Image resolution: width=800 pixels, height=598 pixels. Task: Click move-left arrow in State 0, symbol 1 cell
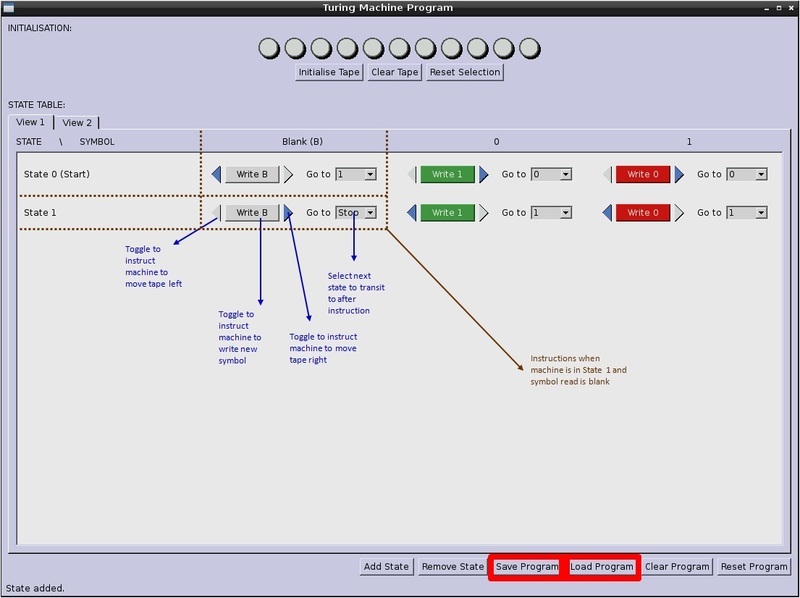[x=608, y=174]
